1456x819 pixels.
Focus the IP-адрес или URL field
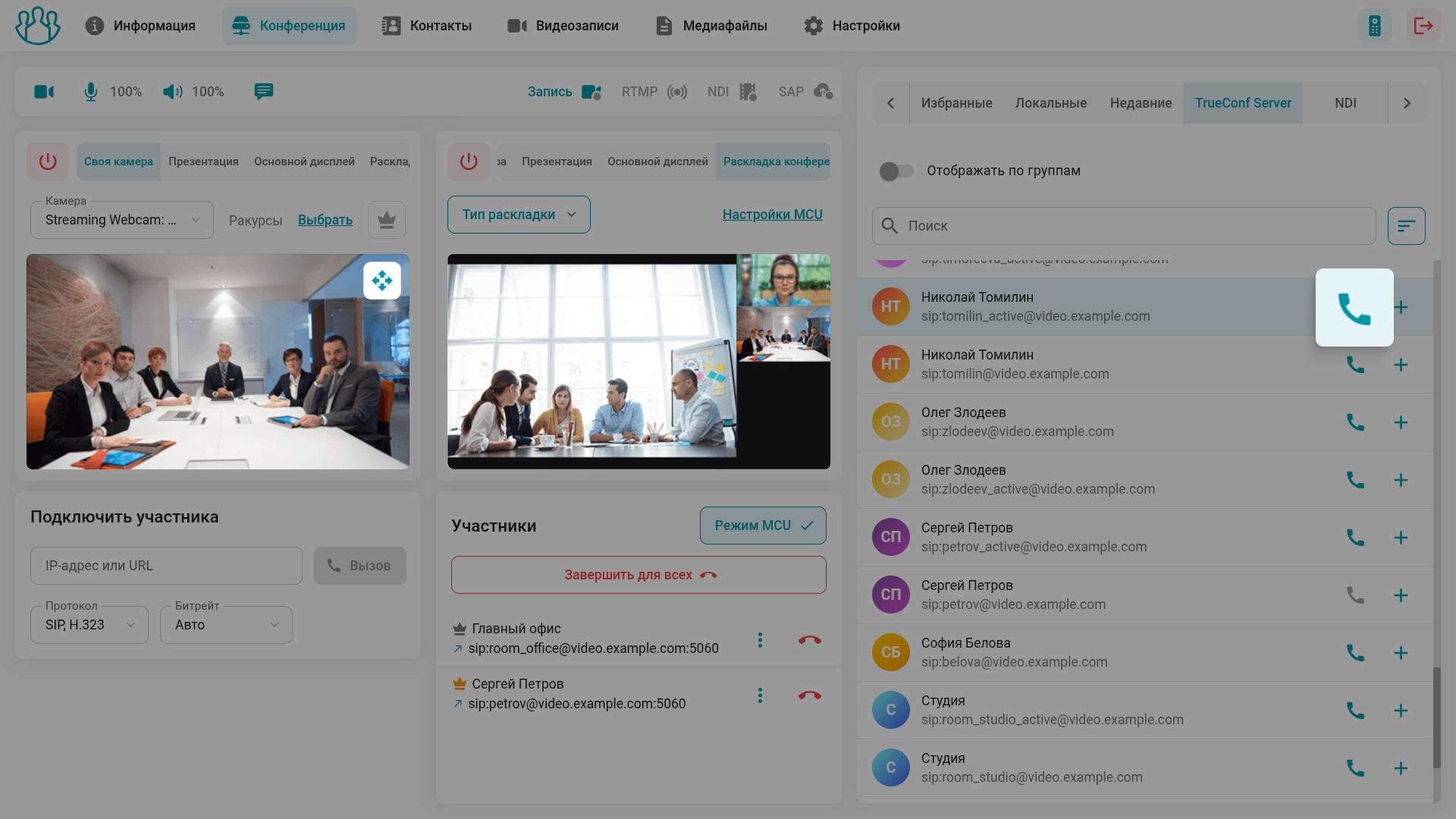(166, 566)
